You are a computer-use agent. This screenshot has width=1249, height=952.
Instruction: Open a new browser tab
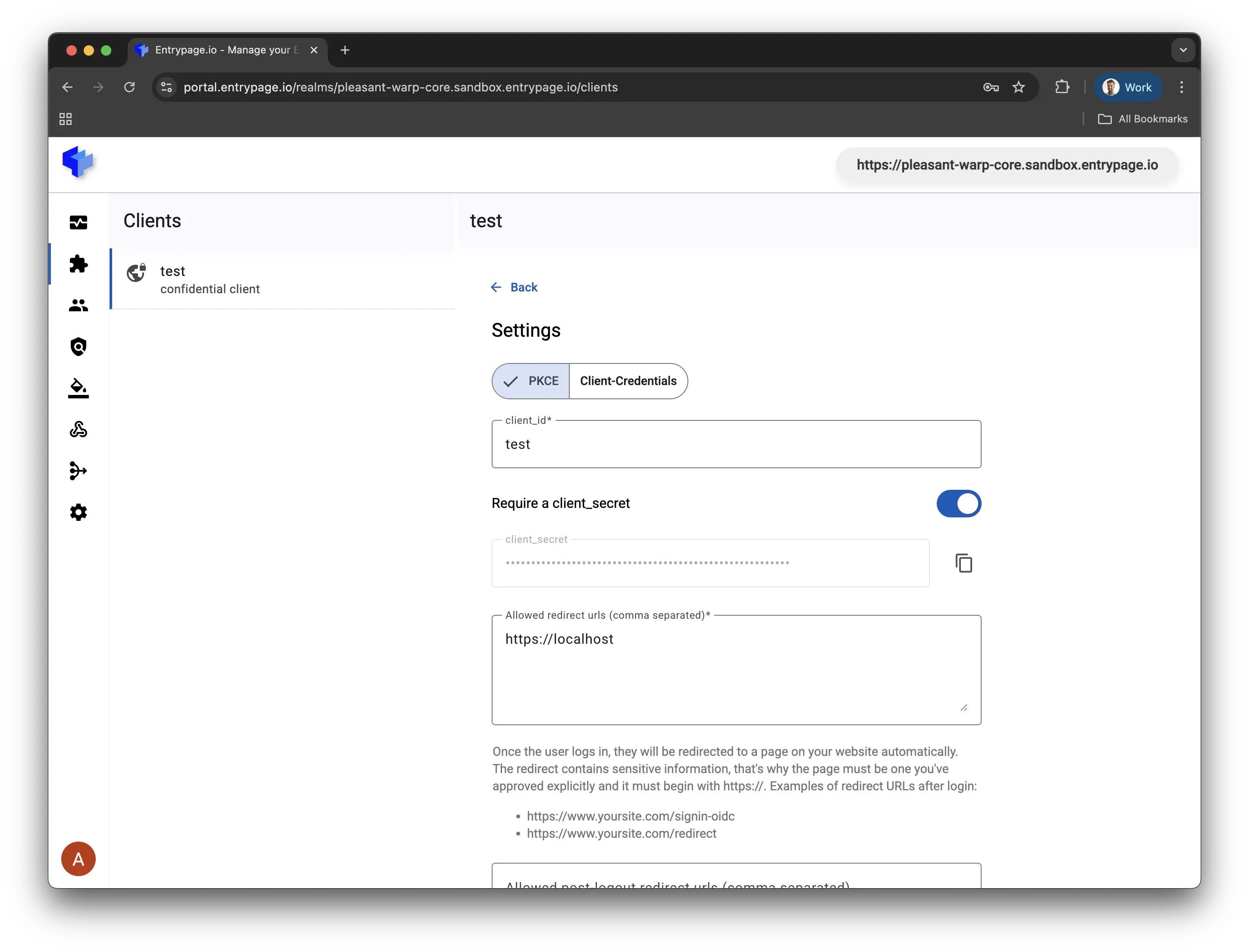tap(345, 50)
